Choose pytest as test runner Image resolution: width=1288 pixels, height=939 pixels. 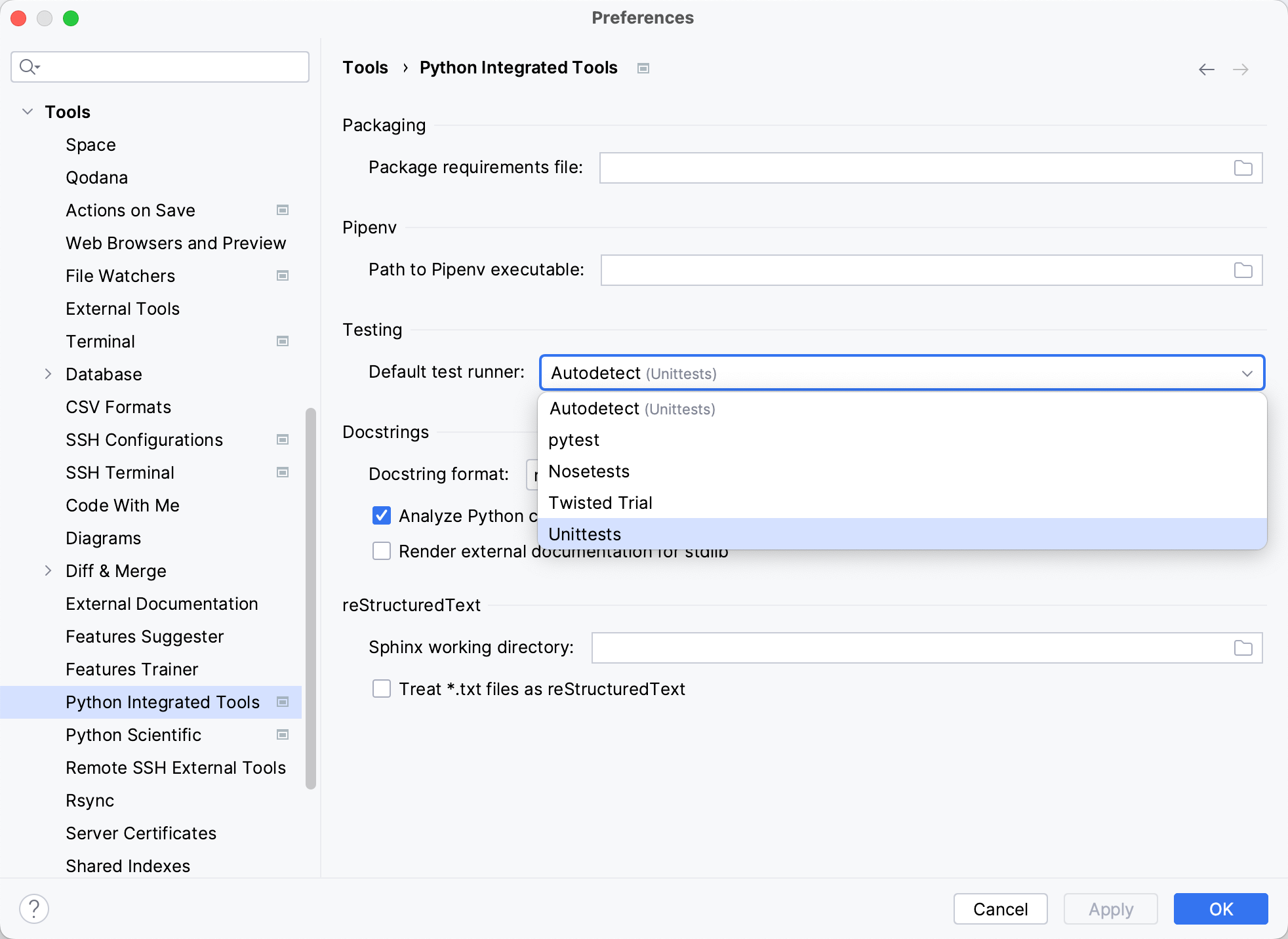tap(902, 440)
